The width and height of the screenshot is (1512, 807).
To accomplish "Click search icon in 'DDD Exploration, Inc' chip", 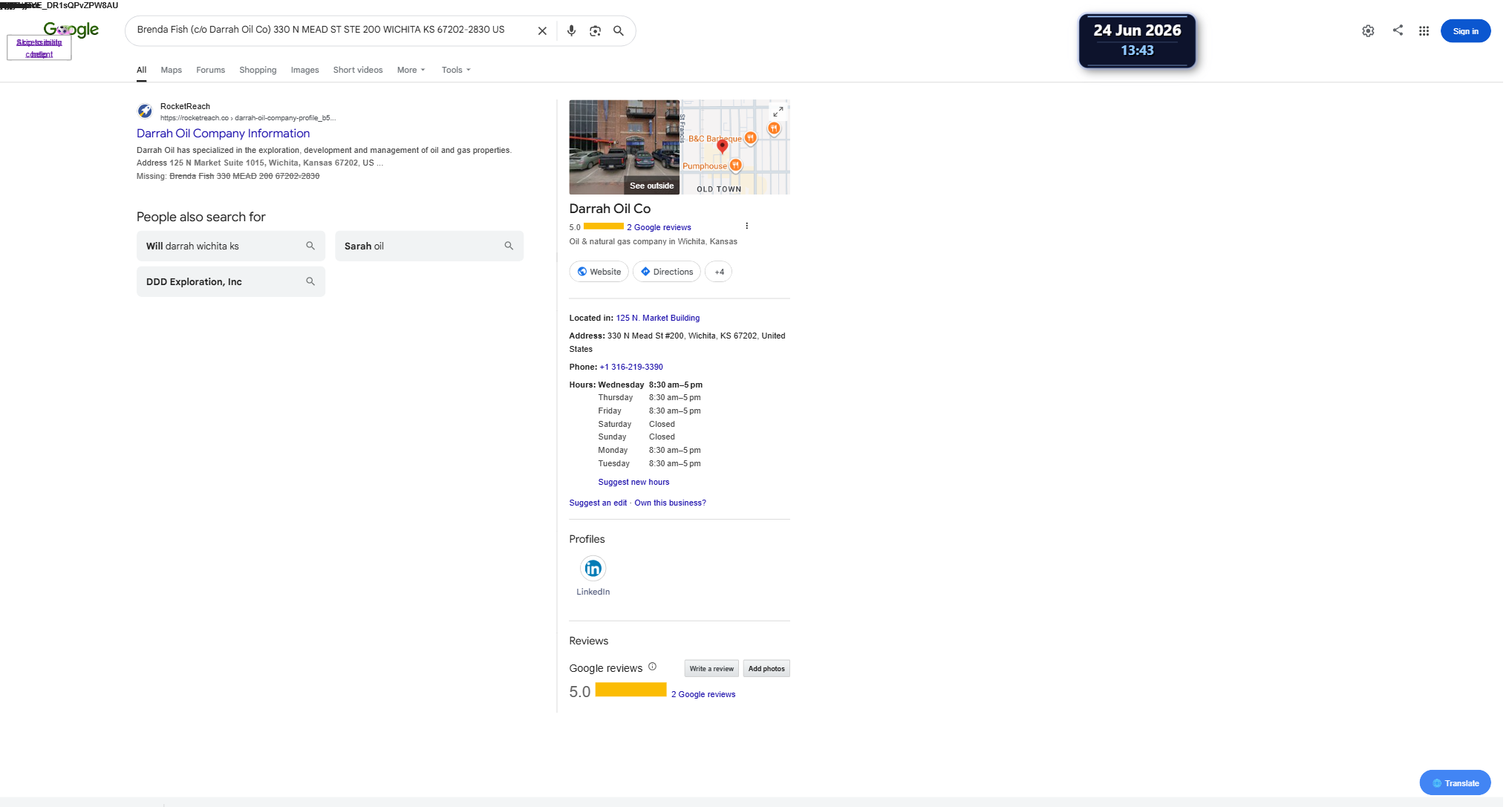I will (310, 281).
